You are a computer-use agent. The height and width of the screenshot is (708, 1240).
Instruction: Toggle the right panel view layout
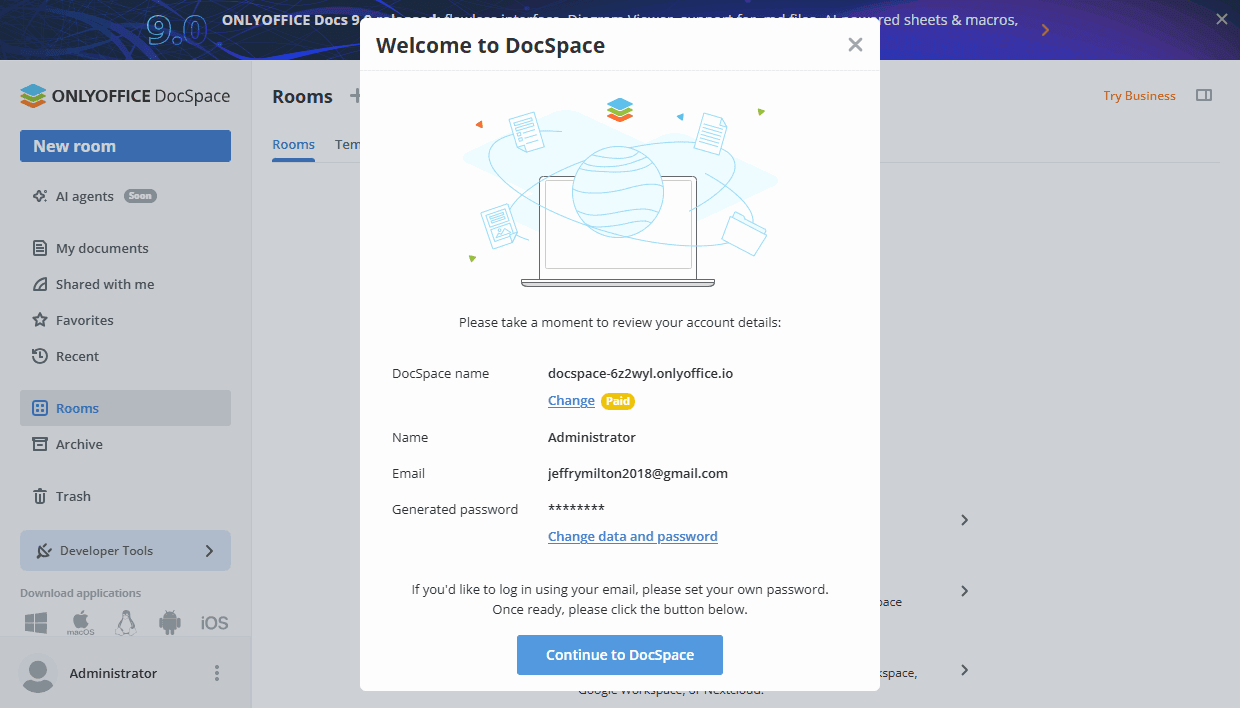[x=1204, y=95]
